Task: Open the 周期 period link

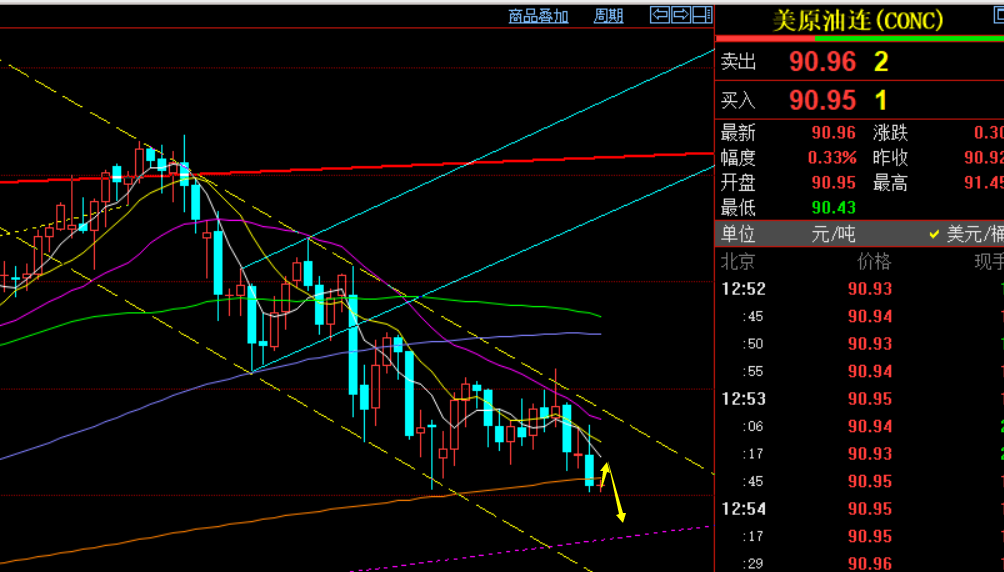Action: pyautogui.click(x=608, y=16)
